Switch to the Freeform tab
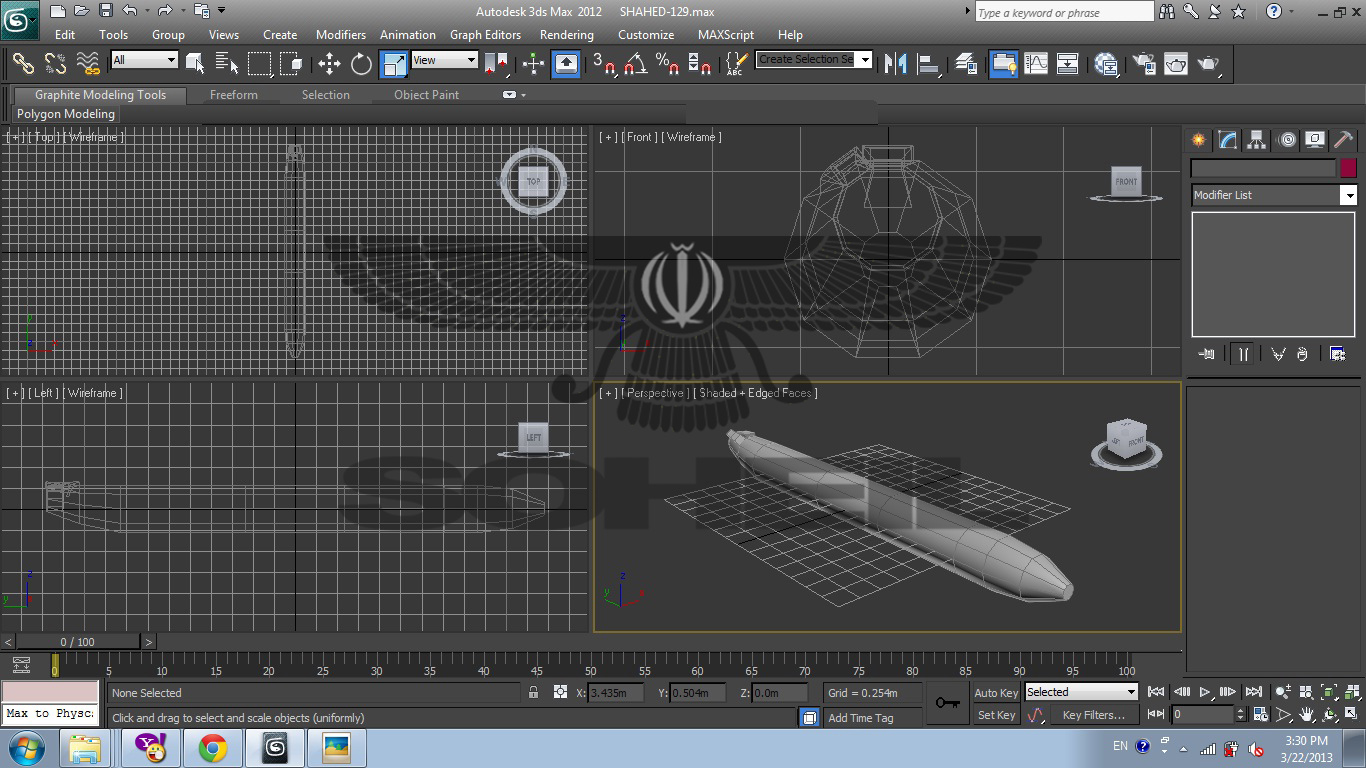Image resolution: width=1366 pixels, height=768 pixels. point(234,95)
